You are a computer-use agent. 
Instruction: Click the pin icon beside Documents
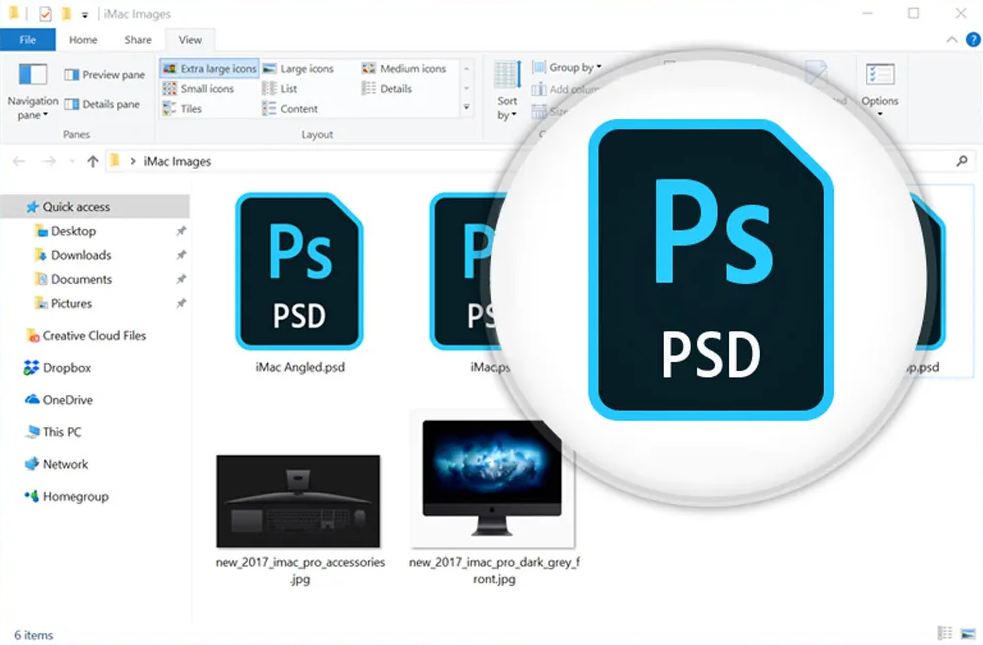181,279
